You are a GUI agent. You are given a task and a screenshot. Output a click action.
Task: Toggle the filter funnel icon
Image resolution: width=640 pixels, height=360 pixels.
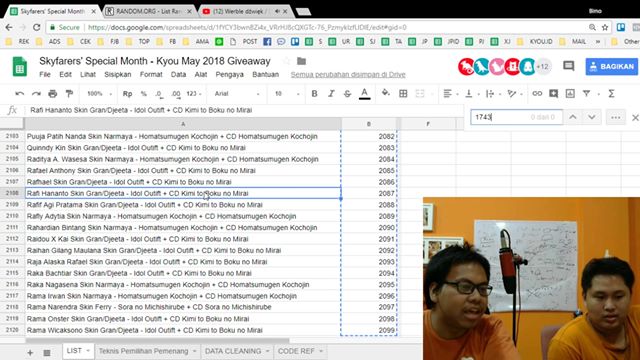click(587, 94)
